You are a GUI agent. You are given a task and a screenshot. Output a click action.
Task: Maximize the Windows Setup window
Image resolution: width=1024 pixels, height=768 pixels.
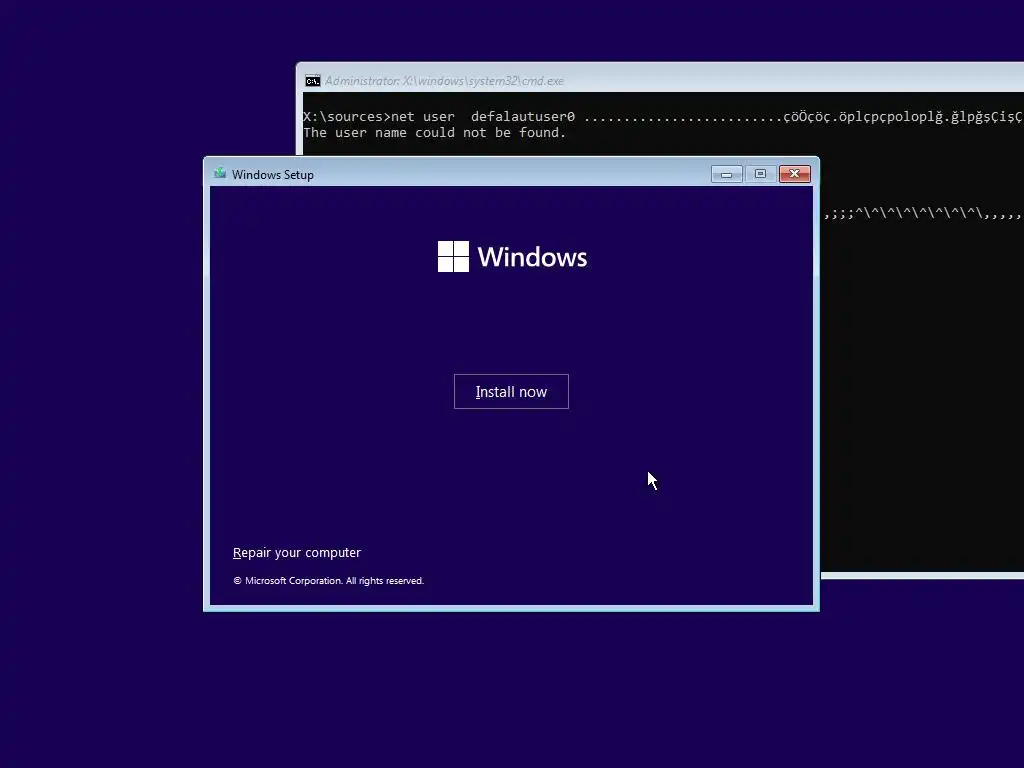point(760,174)
